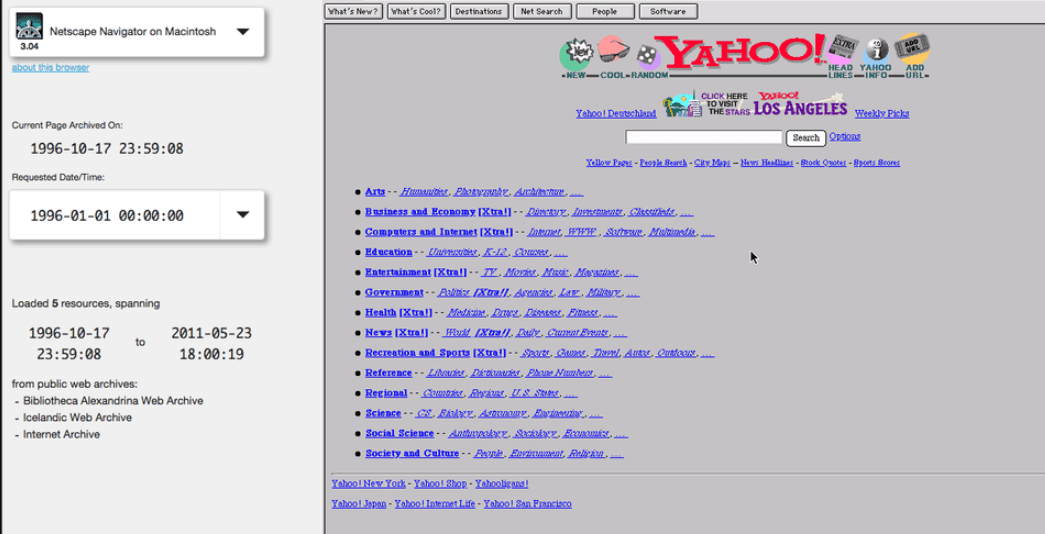1045x534 pixels.
Task: Open the Photography subcategory link
Action: click(x=481, y=192)
